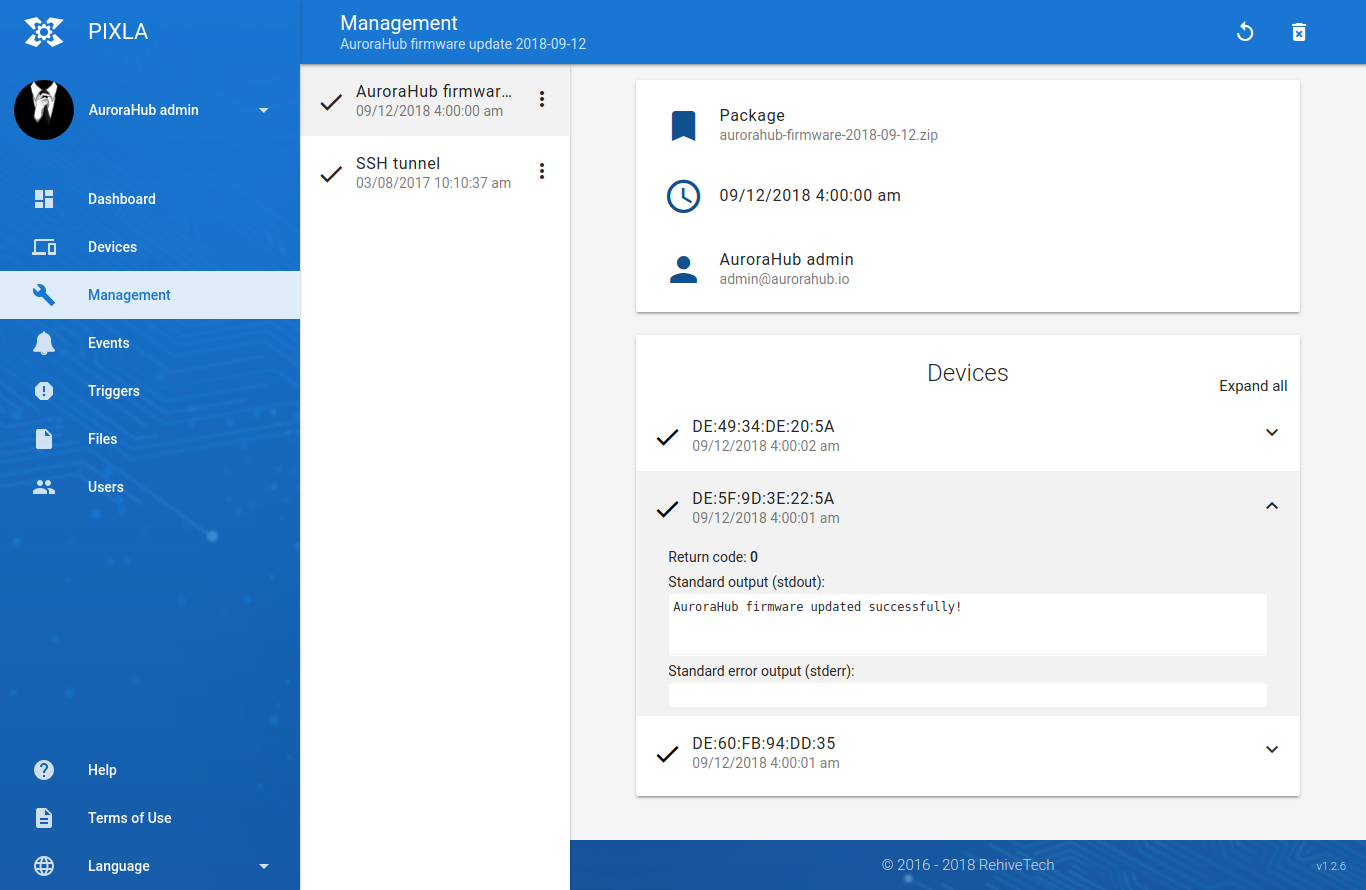
Task: Click the PIXLA logo icon
Action: (44, 31)
